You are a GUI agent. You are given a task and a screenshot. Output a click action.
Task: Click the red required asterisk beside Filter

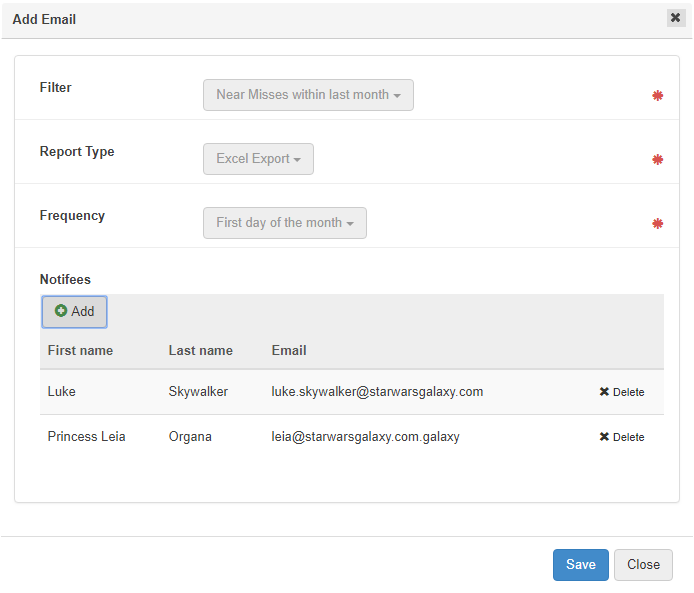point(657,96)
